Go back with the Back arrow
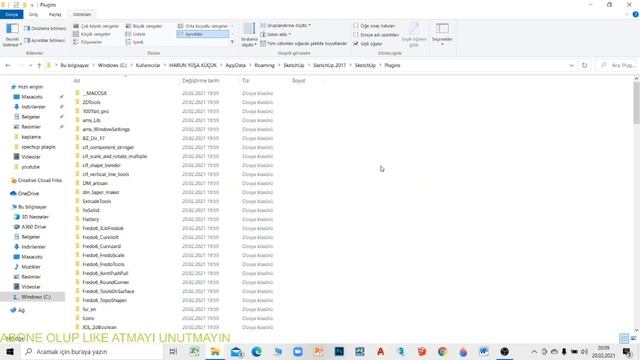640x360 pixels. pyautogui.click(x=8, y=65)
